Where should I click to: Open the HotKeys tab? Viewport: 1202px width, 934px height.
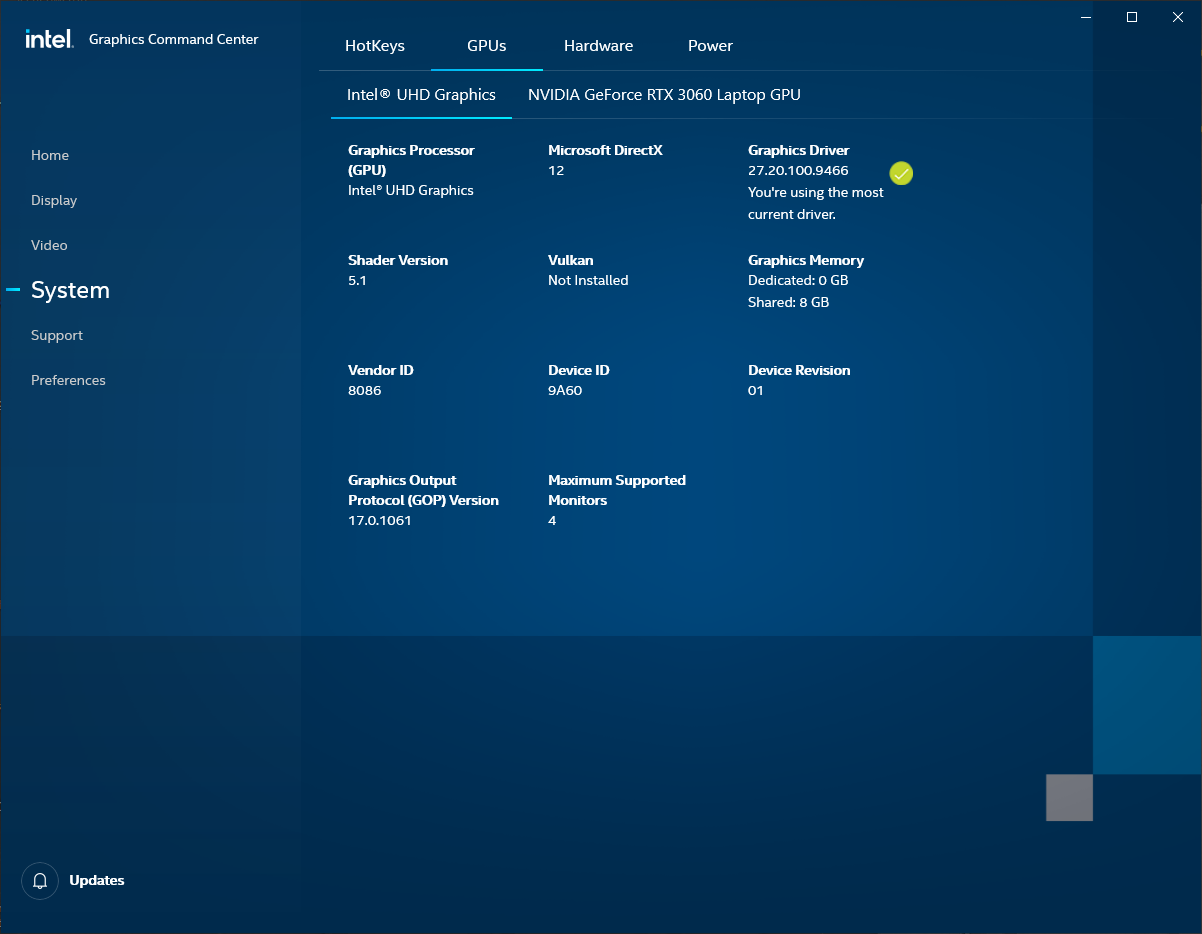point(375,46)
